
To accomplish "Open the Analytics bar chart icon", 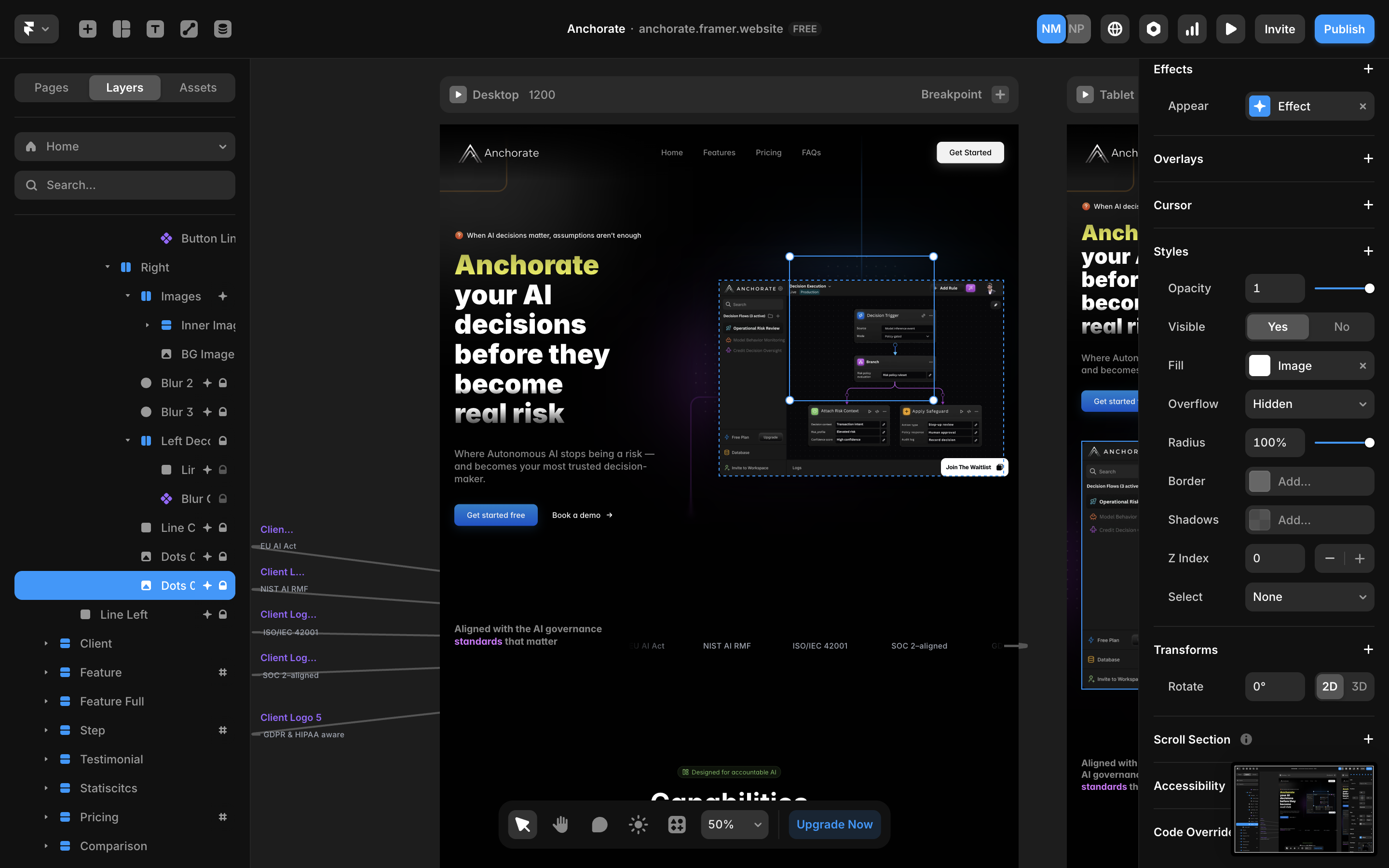I will tap(1192, 29).
